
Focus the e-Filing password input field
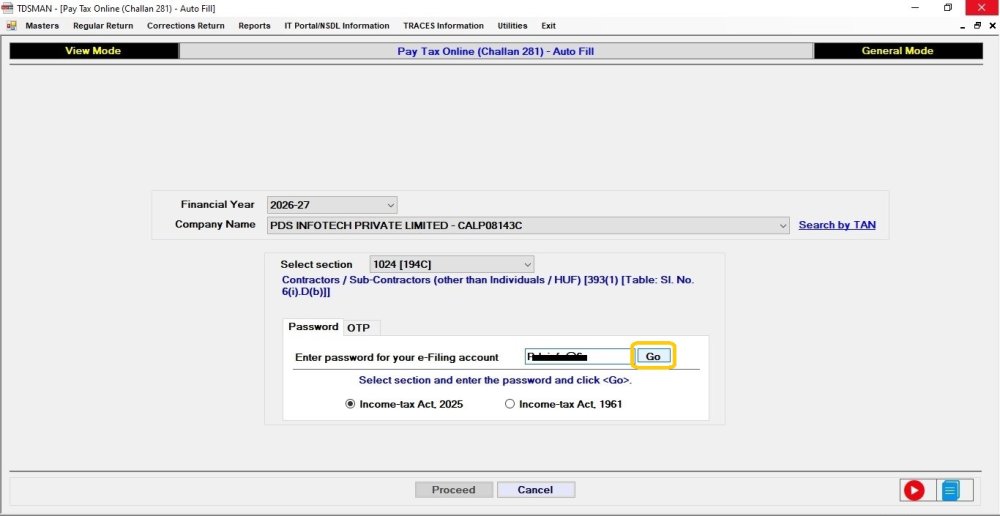pos(578,357)
